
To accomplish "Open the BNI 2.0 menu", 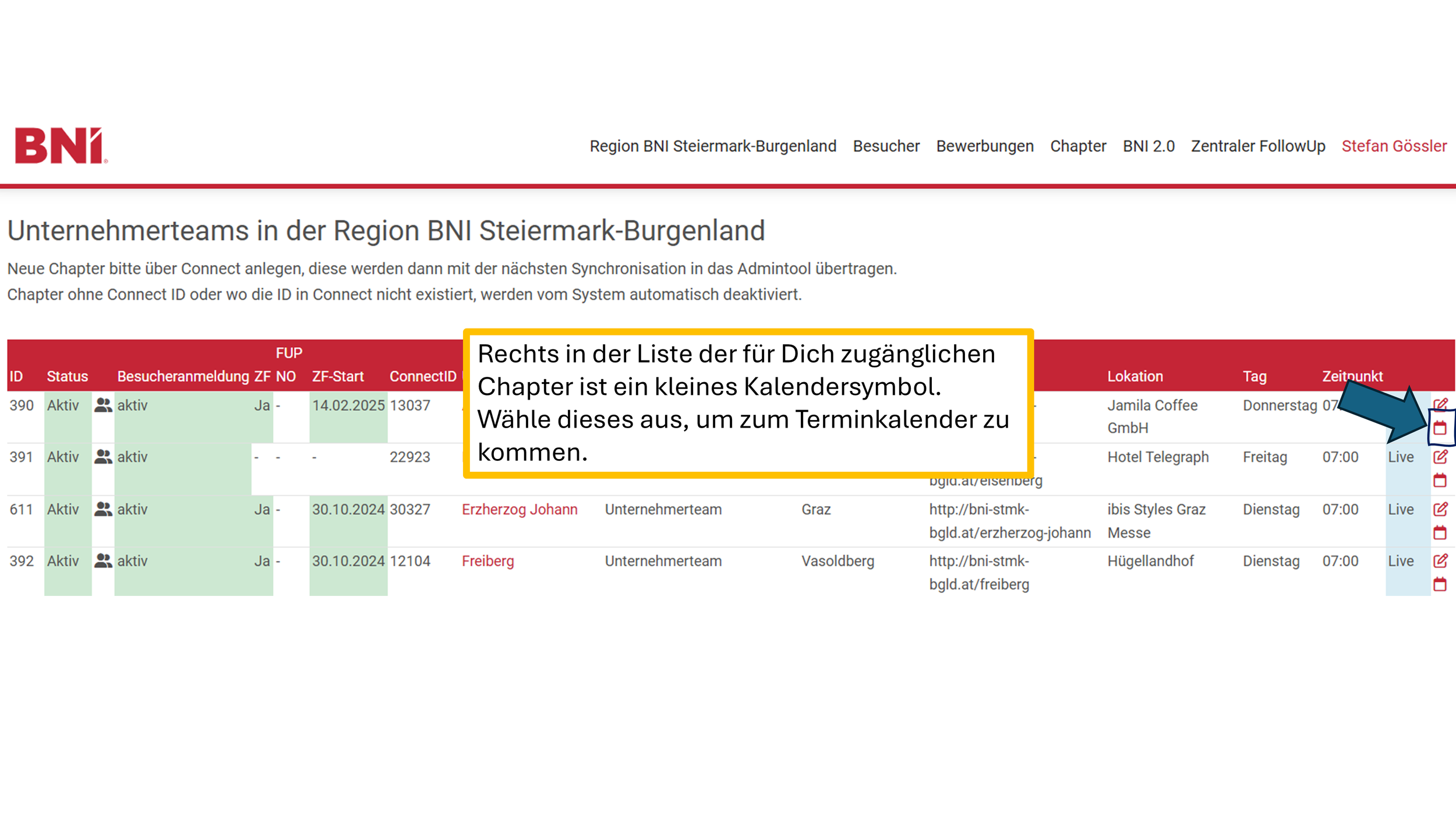I will click(x=1148, y=146).
